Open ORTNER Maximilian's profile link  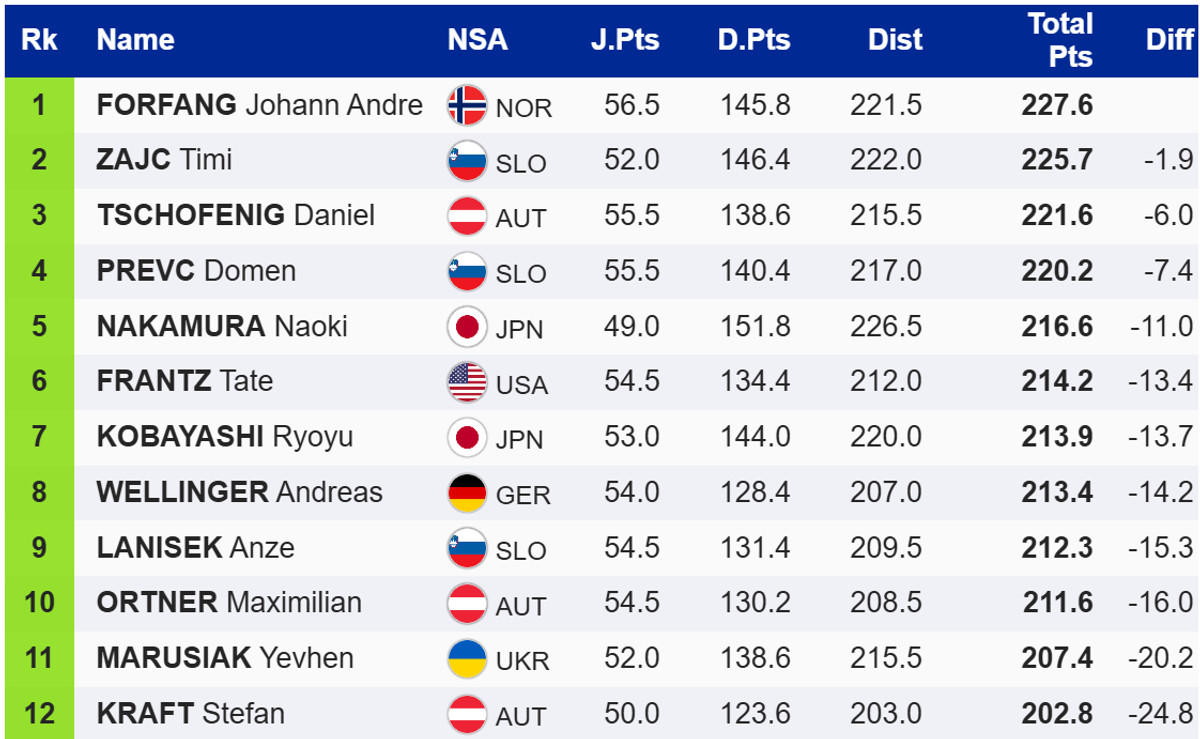(x=229, y=603)
